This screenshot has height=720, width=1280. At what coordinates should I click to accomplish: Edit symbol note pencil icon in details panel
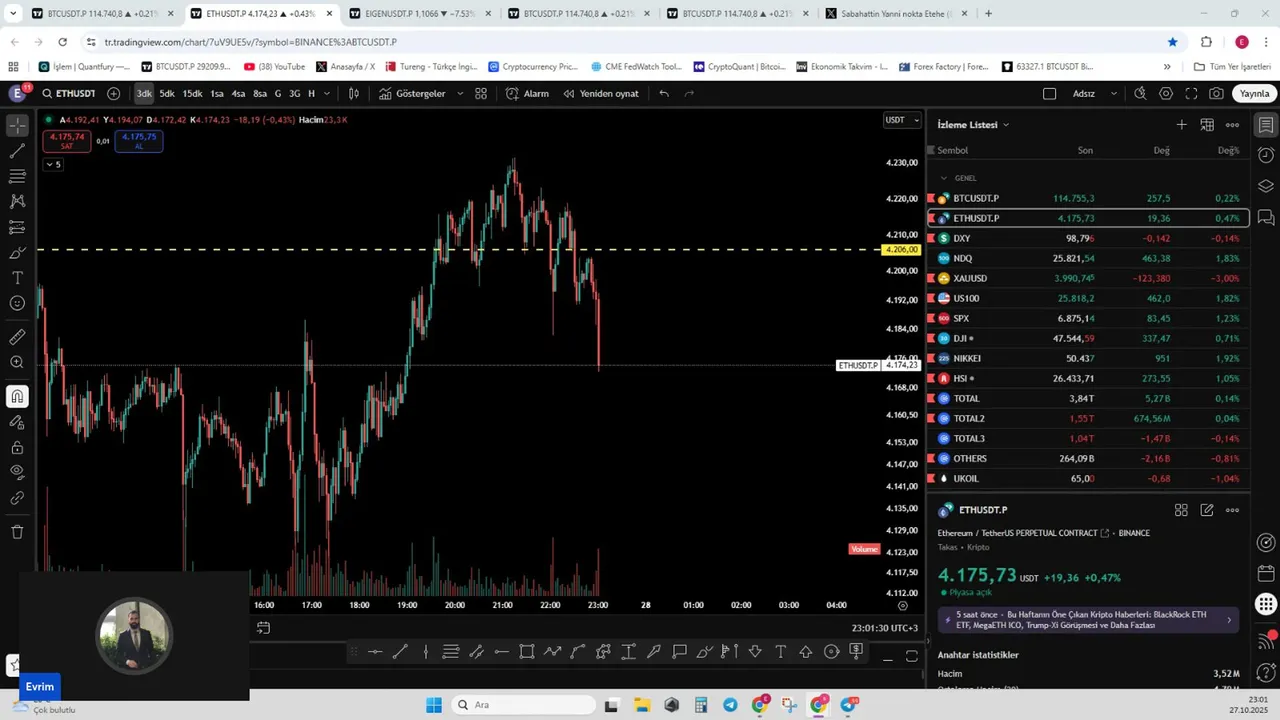(1207, 510)
